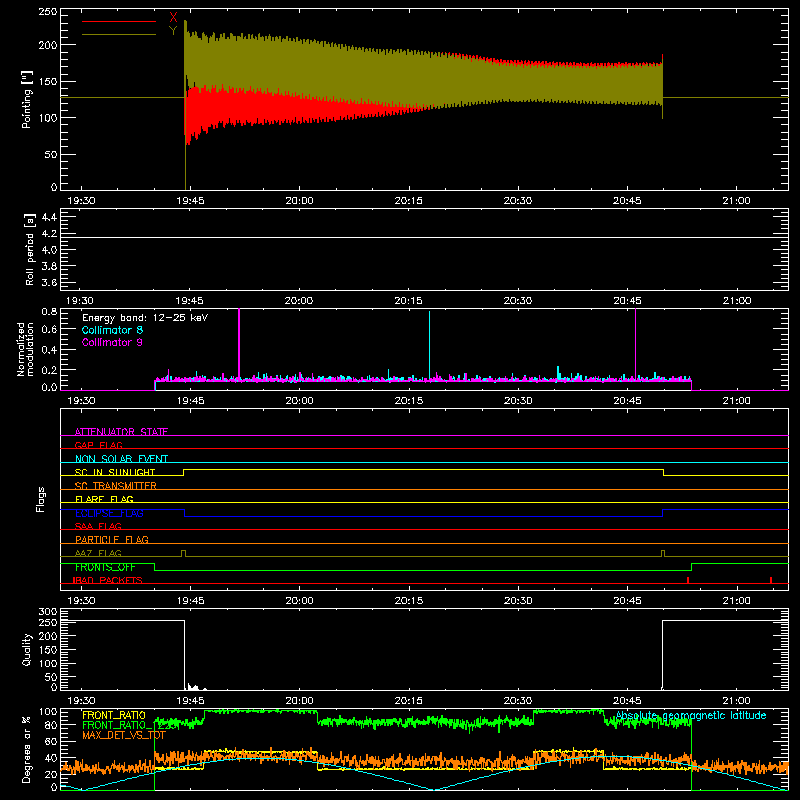Click the first bad-packets red tick near 20:53
800x800 pixels.
tap(688, 580)
